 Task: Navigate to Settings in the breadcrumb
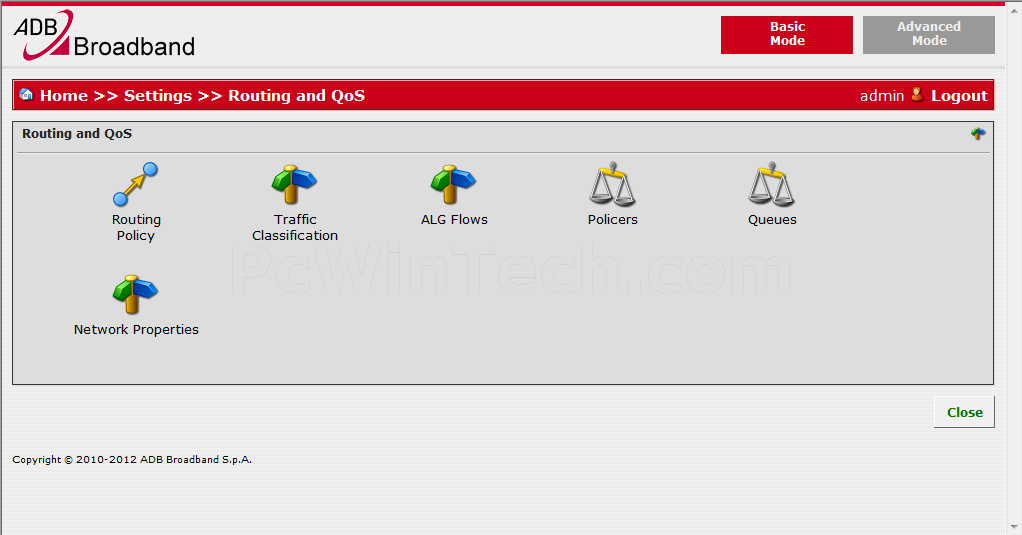tap(158, 96)
